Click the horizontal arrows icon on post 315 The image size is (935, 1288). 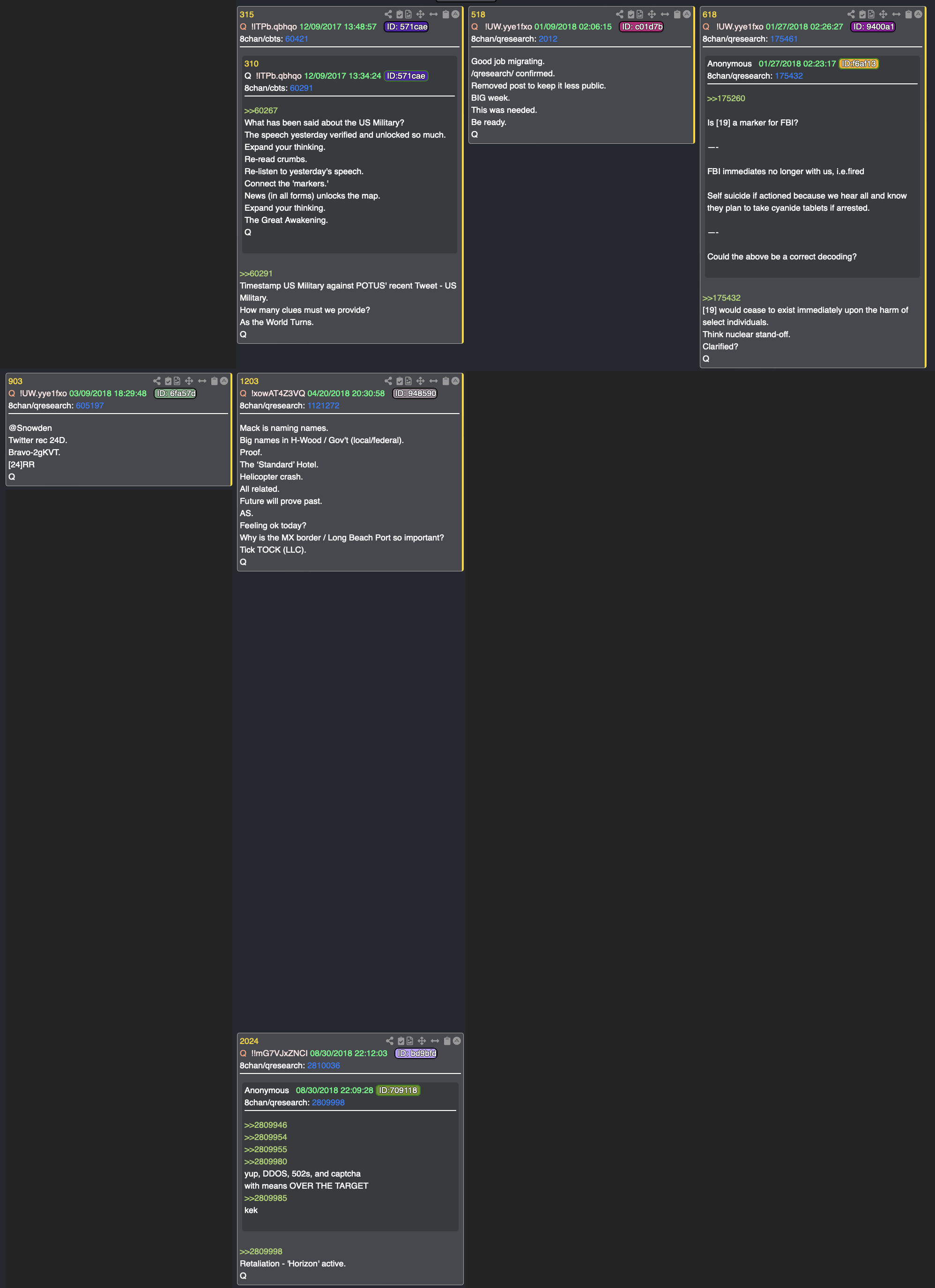(433, 14)
